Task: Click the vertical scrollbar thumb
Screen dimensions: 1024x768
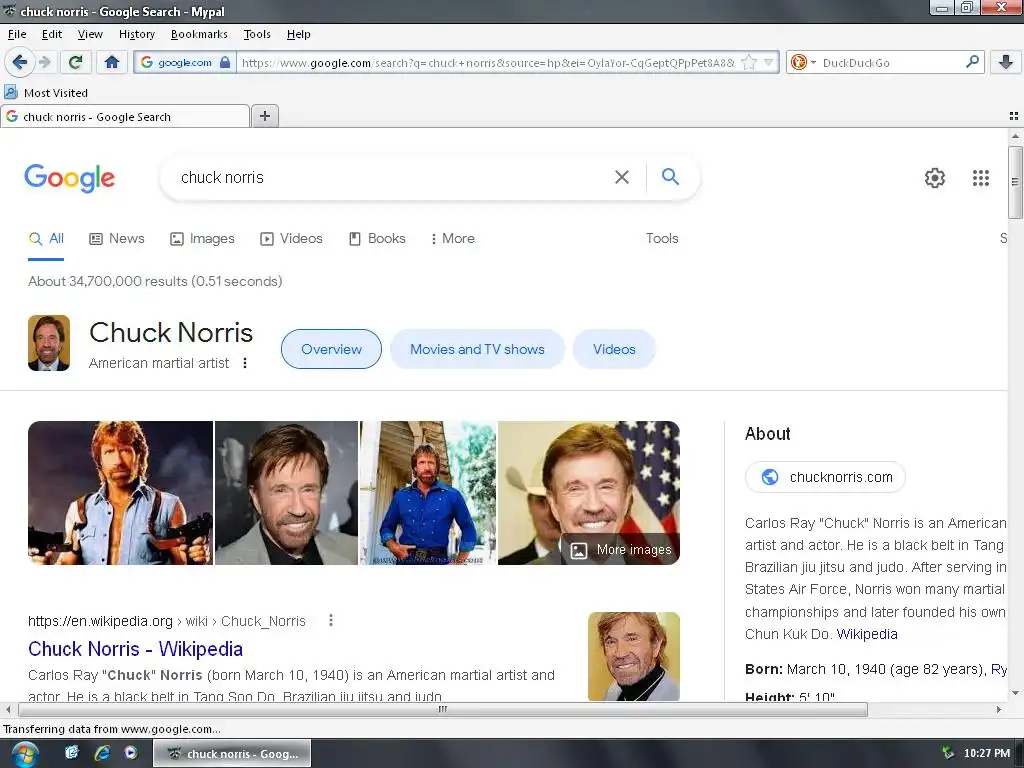Action: point(1015,182)
